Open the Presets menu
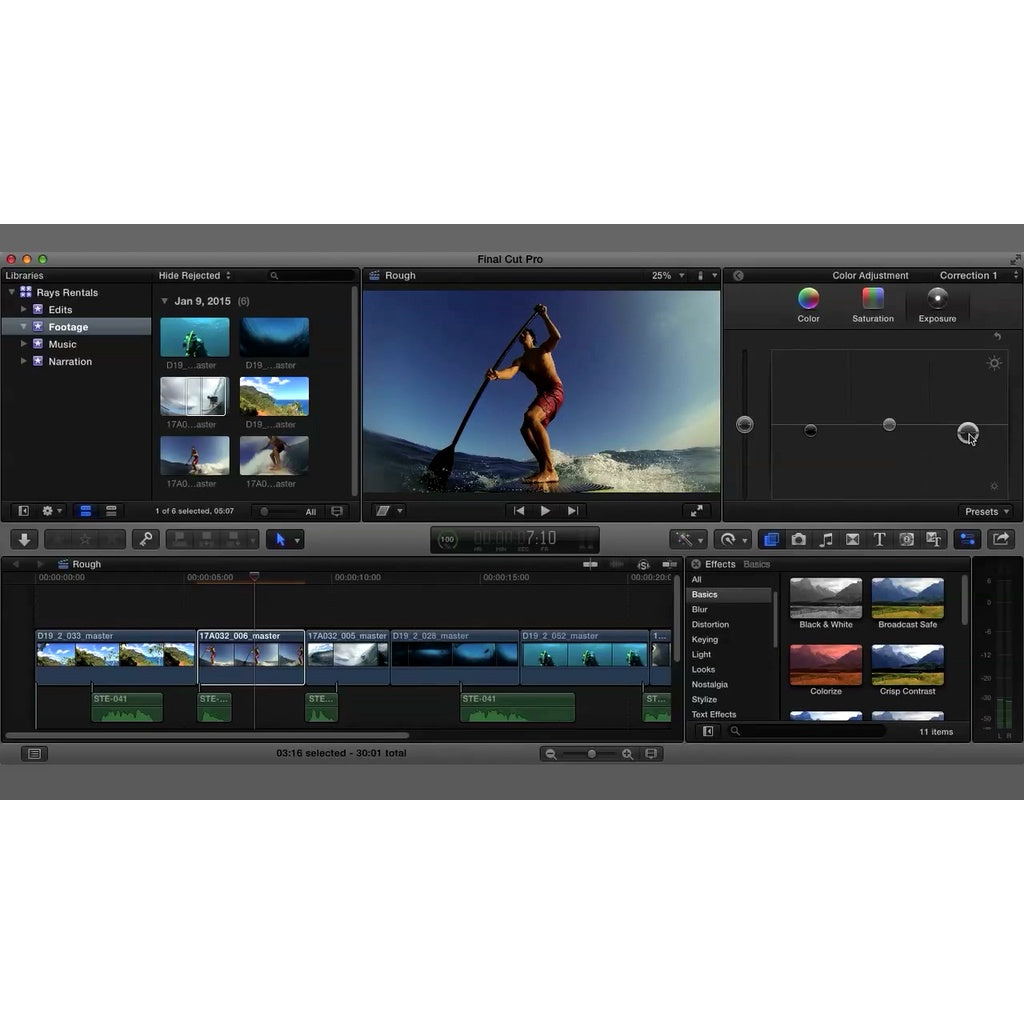Viewport: 1024px width, 1024px height. [984, 511]
